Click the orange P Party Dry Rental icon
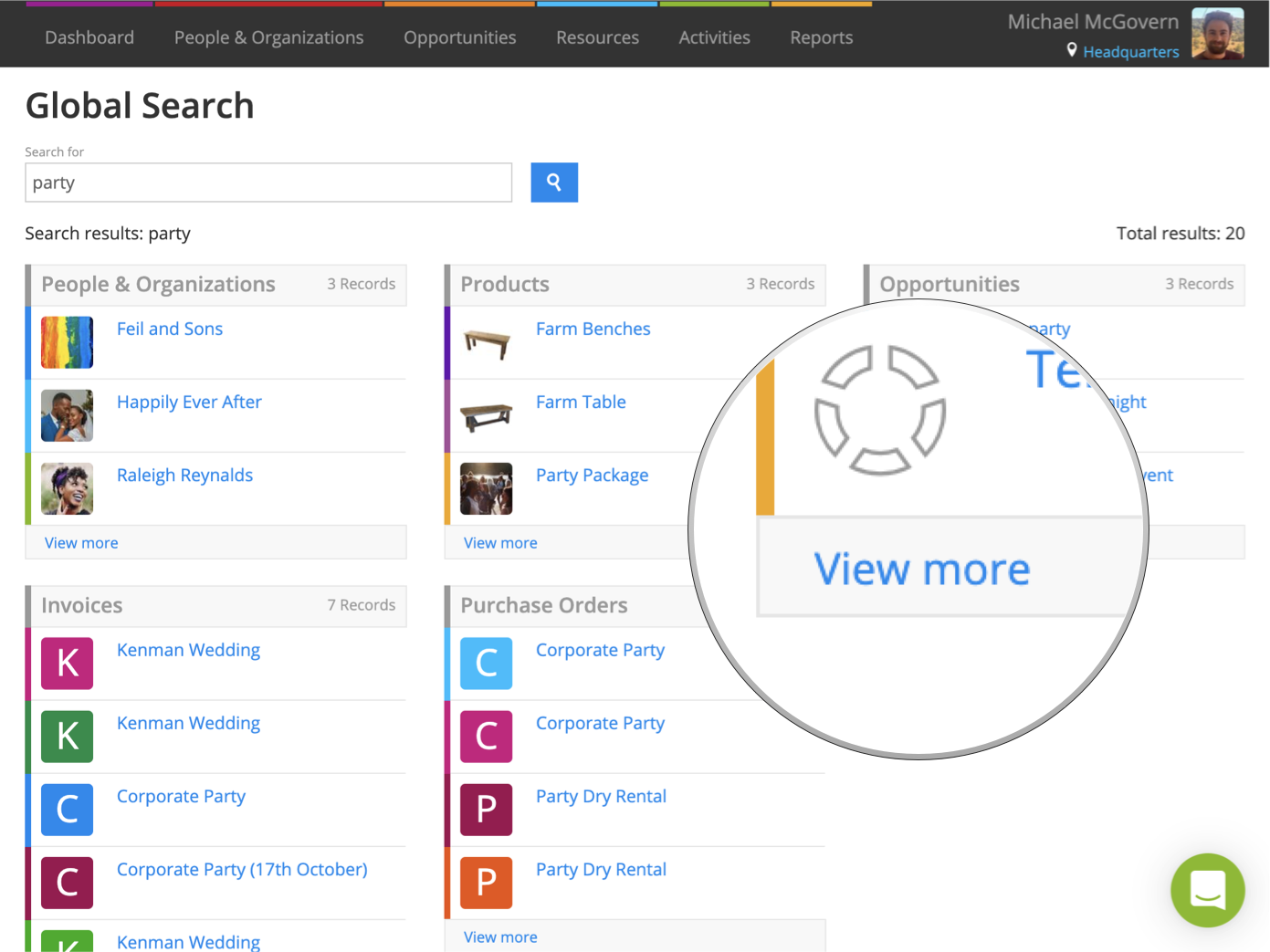Image resolution: width=1270 pixels, height=952 pixels. pyautogui.click(x=486, y=883)
